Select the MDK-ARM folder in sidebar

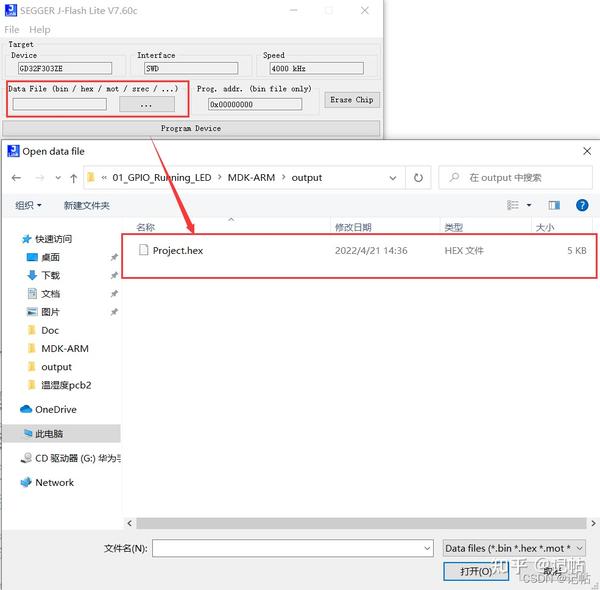pyautogui.click(x=57, y=348)
